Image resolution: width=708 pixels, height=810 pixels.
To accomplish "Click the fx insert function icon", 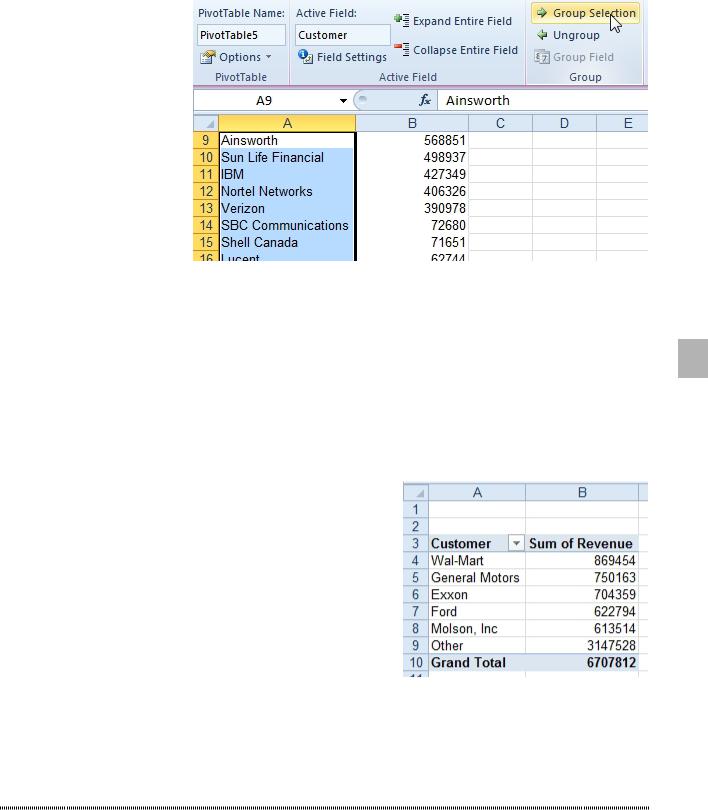I will coord(424,100).
